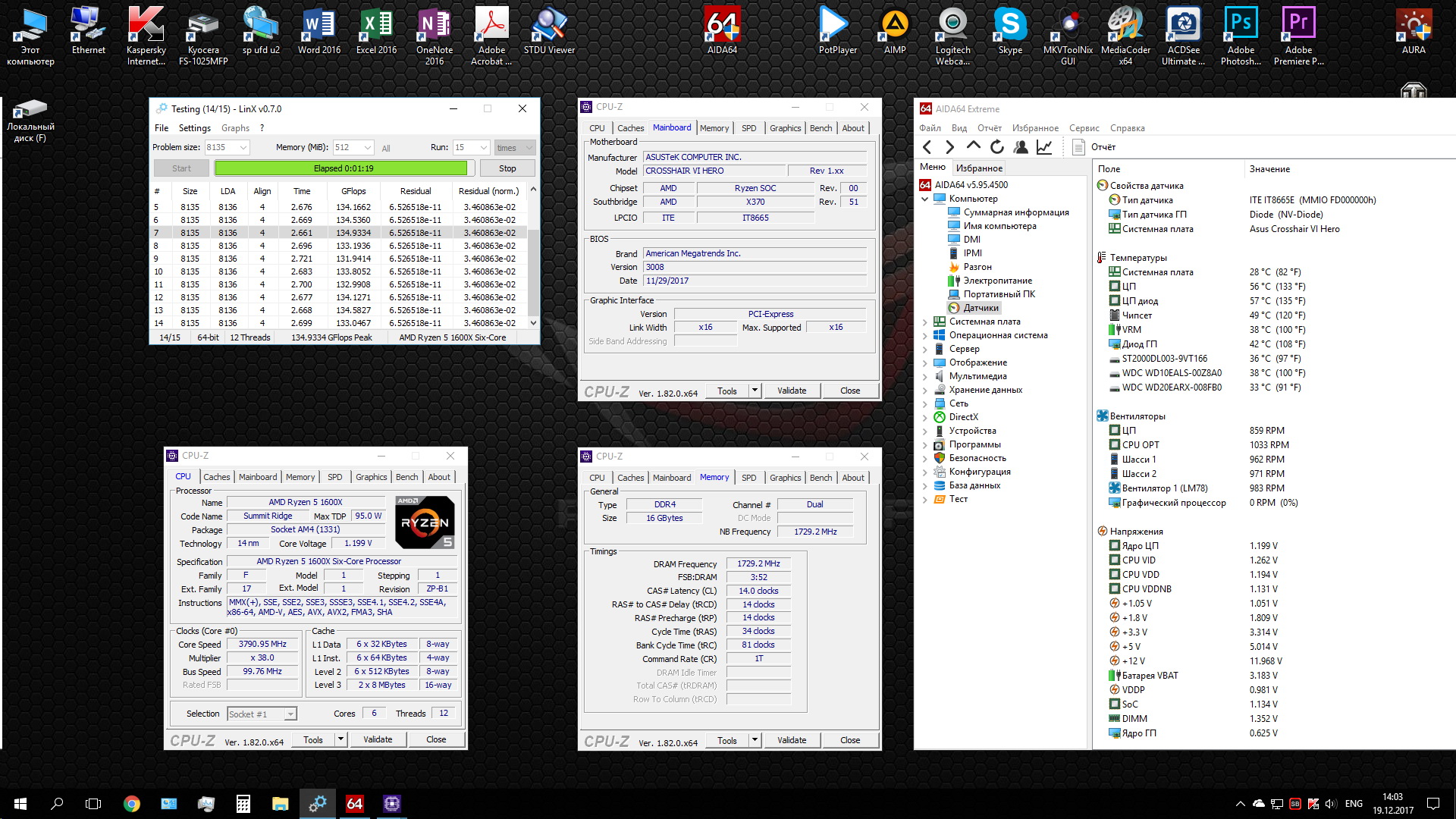Click AIDA64 refresh icon
This screenshot has width=1456, height=819.
(997, 147)
